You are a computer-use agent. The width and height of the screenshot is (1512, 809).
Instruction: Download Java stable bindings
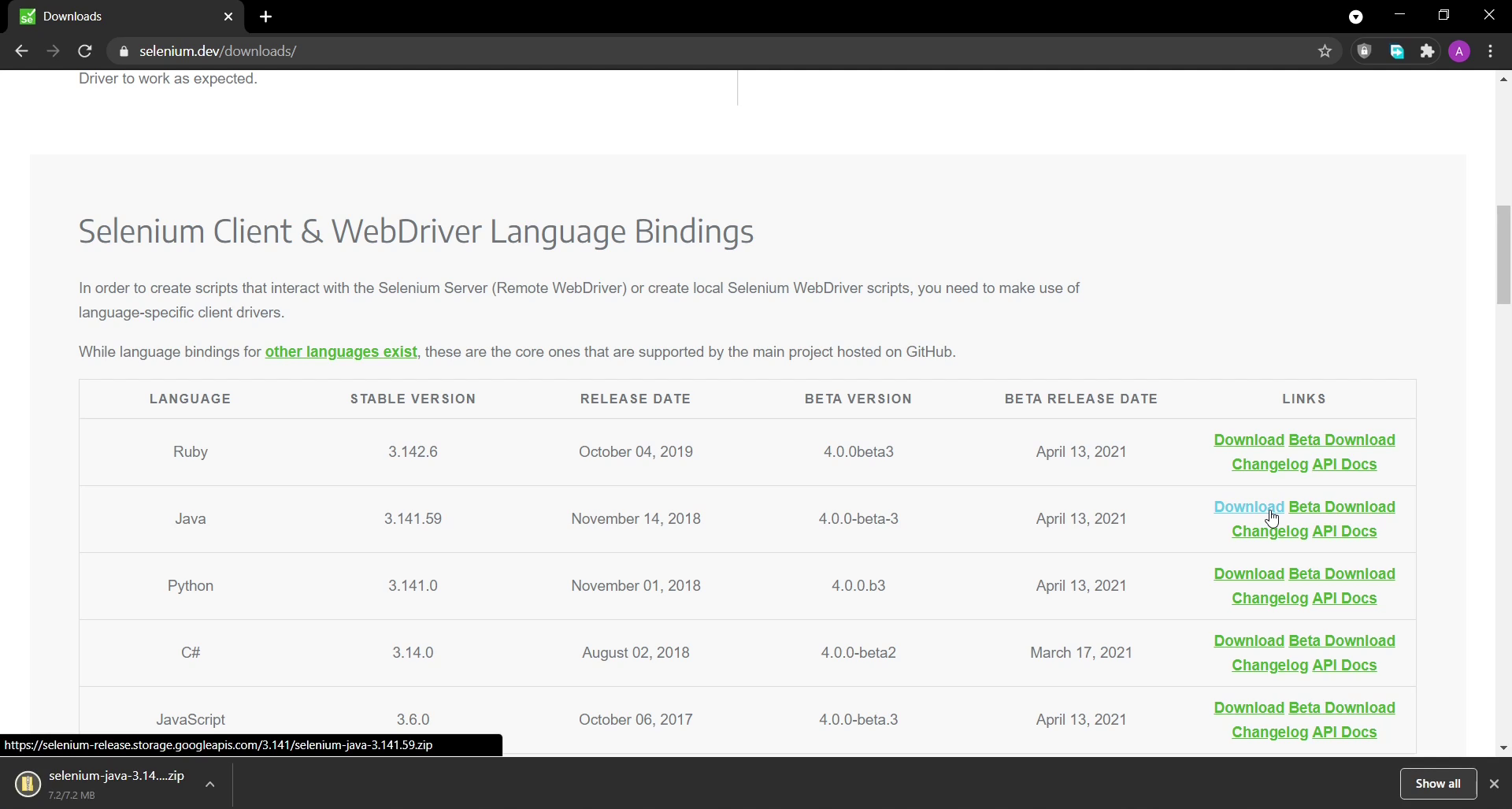coord(1249,507)
